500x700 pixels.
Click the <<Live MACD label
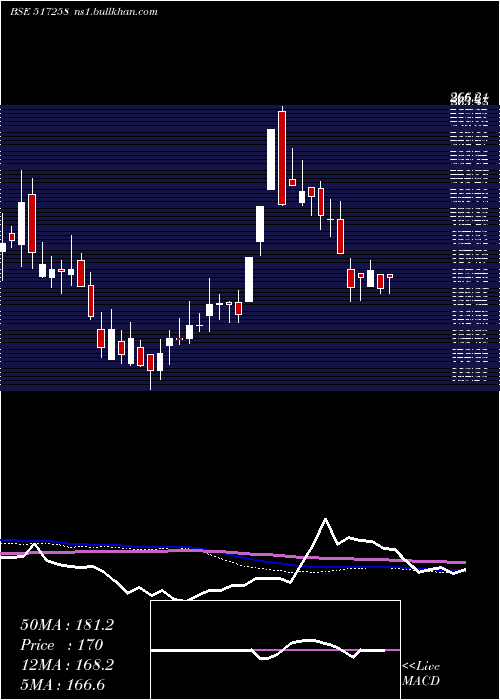(x=421, y=674)
